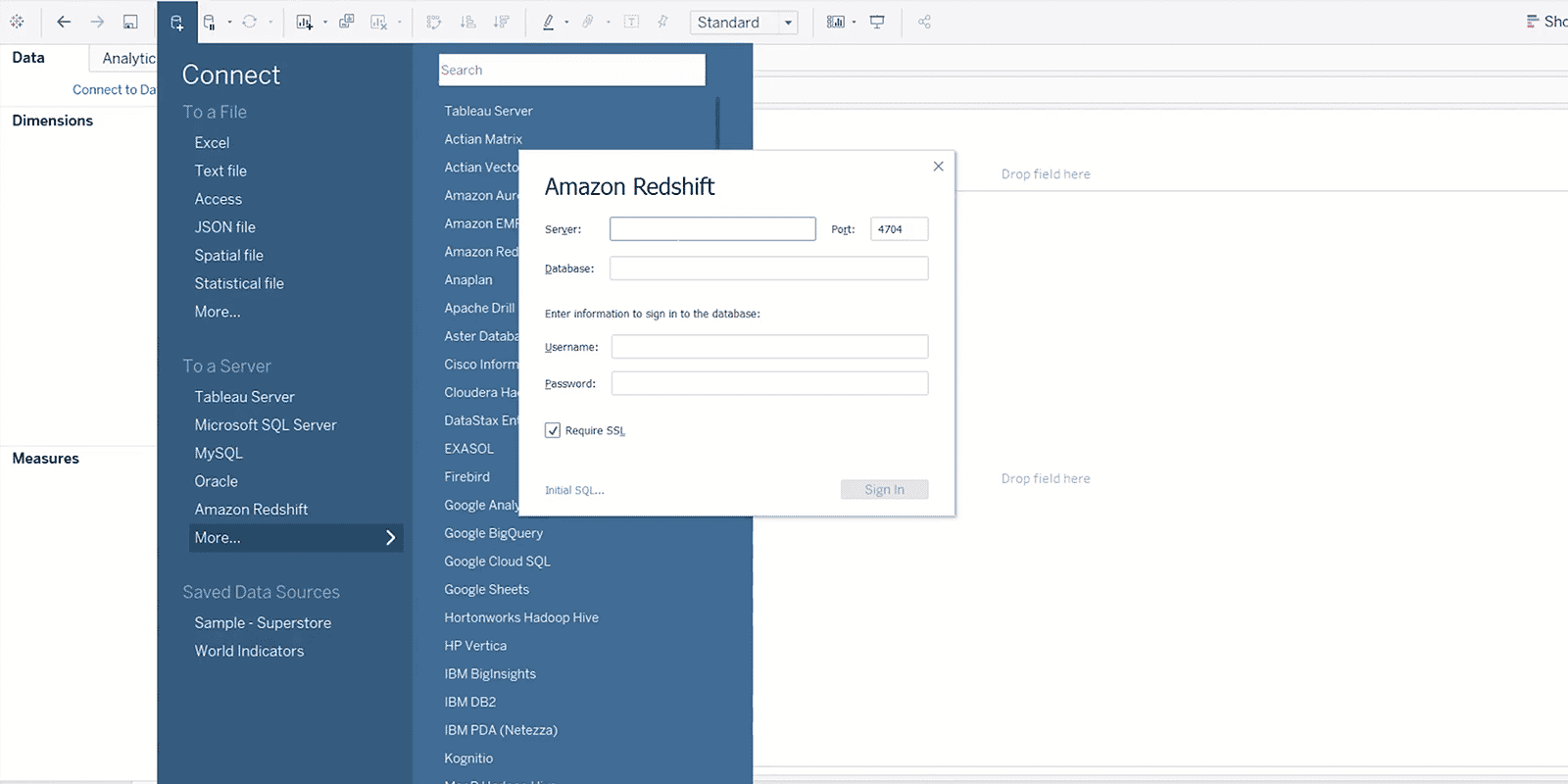This screenshot has width=1568, height=784.
Task: Switch to the Data pane tab
Action: point(28,58)
